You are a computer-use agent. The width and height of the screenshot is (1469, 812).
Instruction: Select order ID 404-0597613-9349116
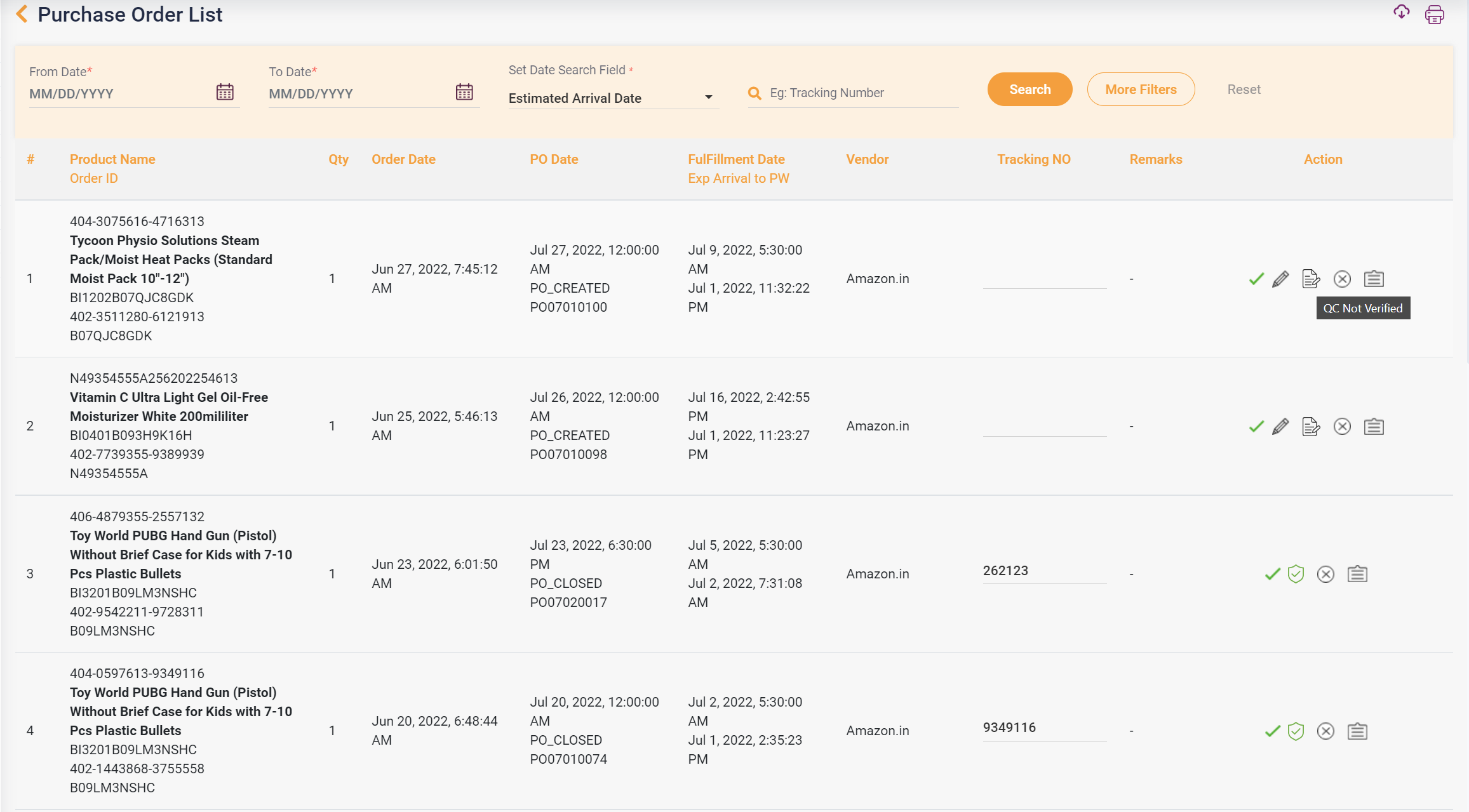point(137,674)
